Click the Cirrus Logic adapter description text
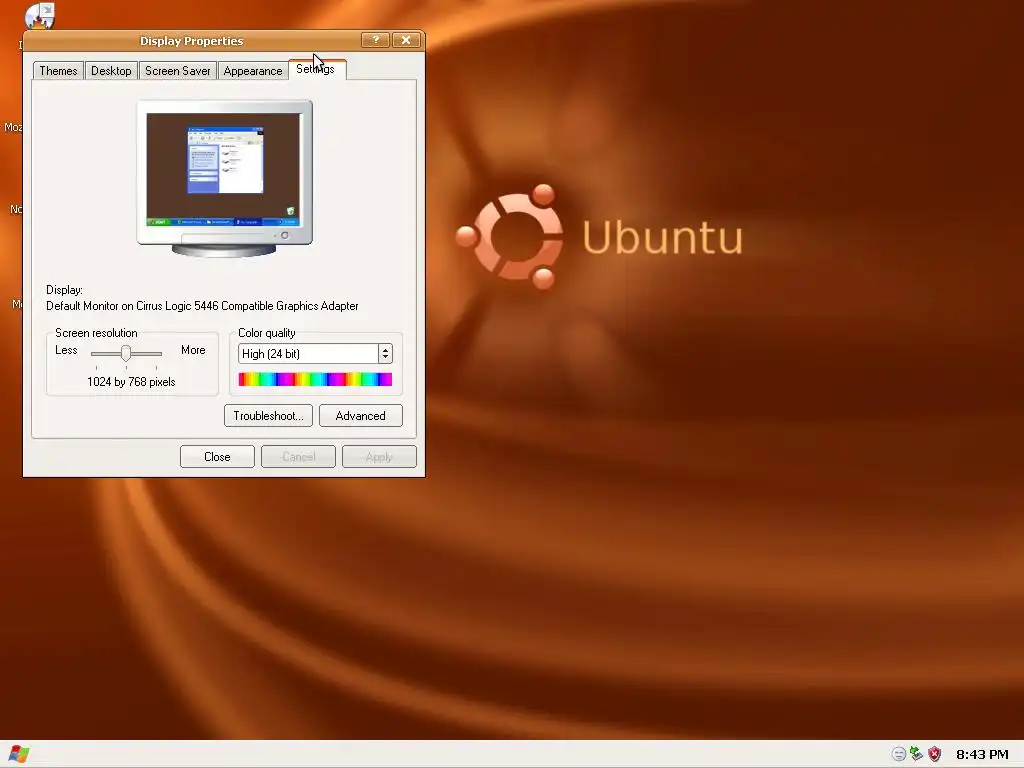Image resolution: width=1024 pixels, height=768 pixels. (x=202, y=306)
